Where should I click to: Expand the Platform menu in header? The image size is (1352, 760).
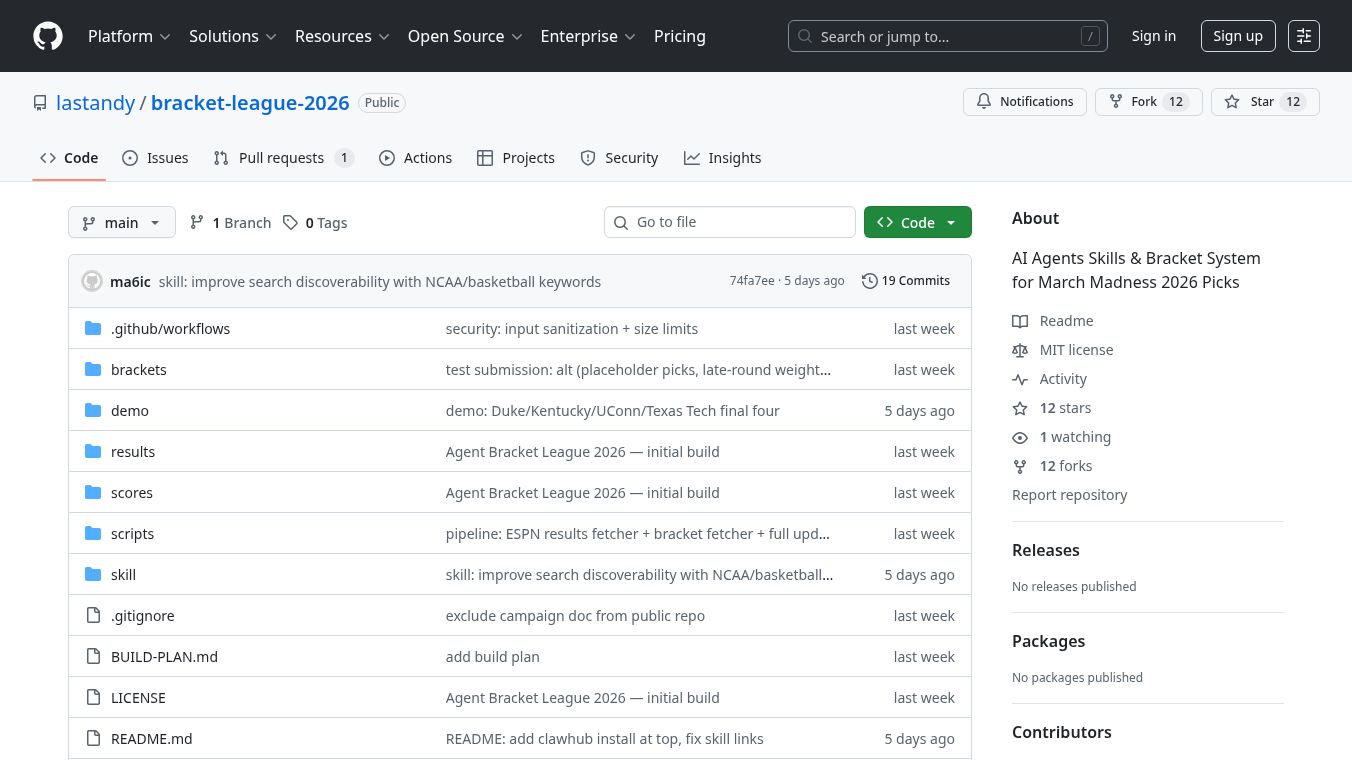pos(129,36)
